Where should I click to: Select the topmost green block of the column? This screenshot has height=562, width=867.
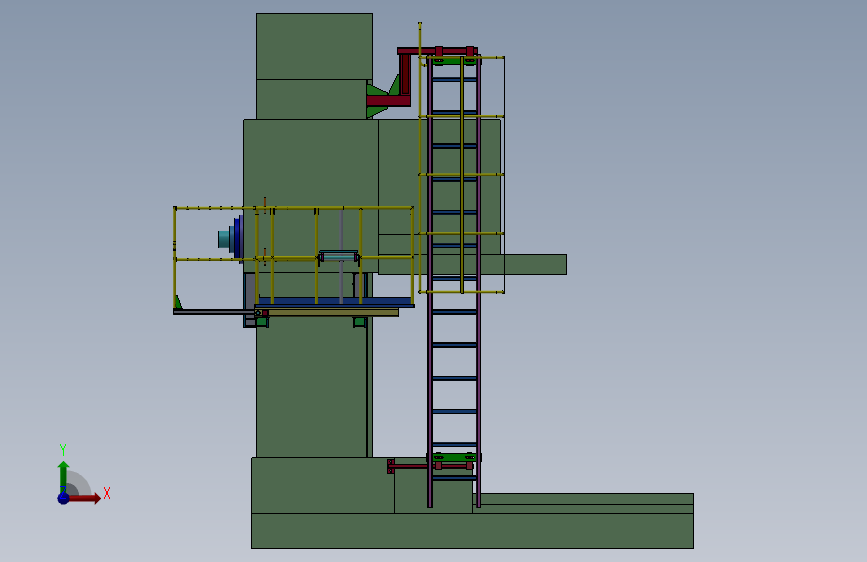coord(314,46)
